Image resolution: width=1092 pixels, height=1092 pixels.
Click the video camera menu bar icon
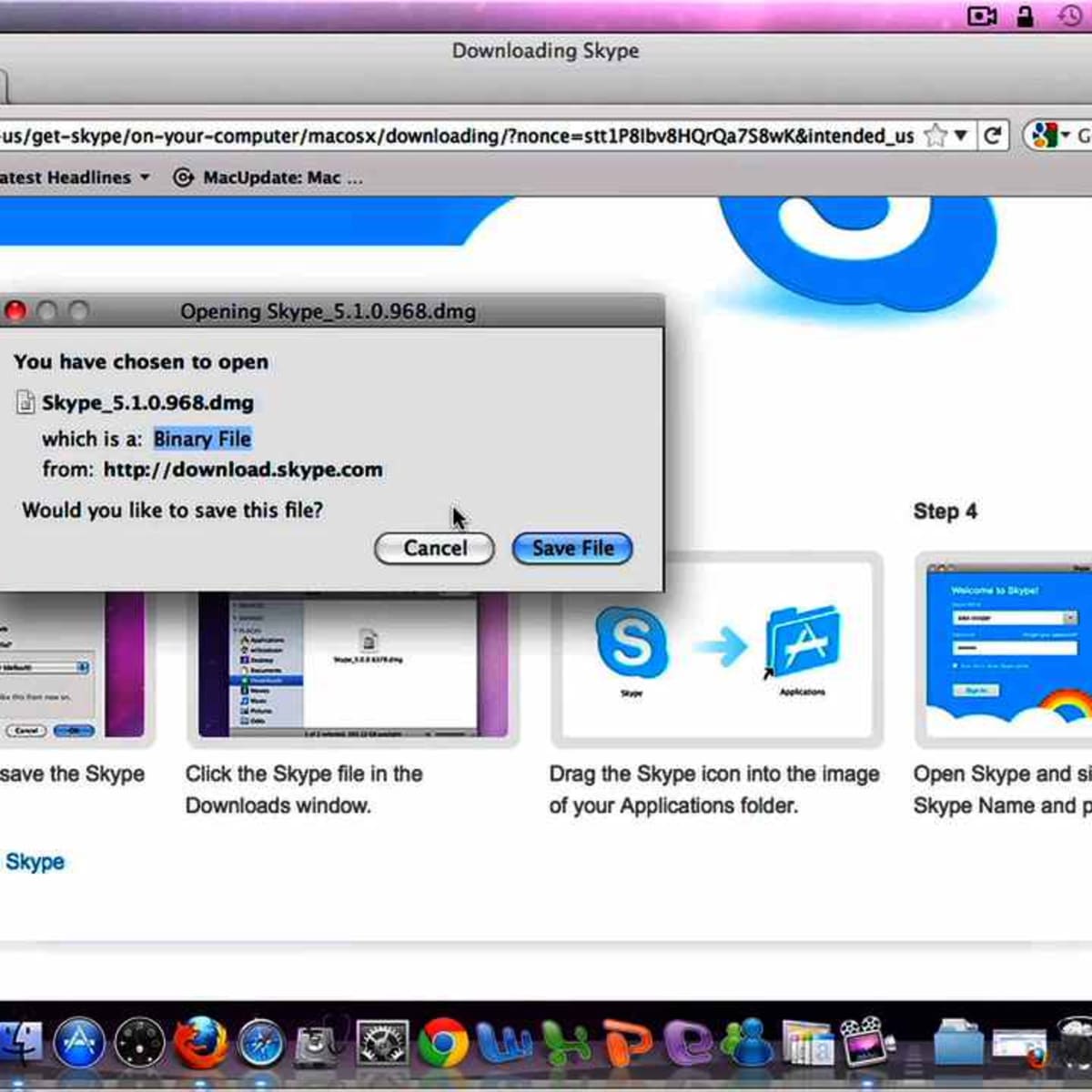982,15
